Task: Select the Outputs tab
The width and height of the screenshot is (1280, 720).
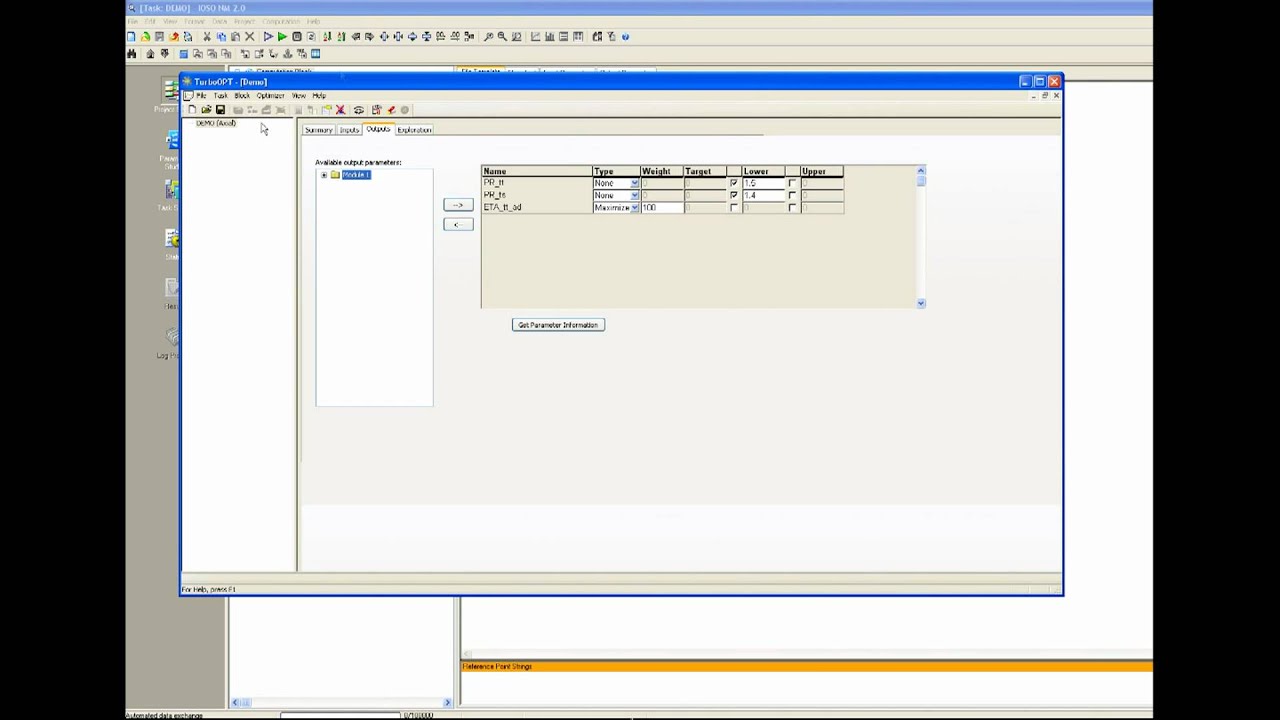Action: coord(378,129)
